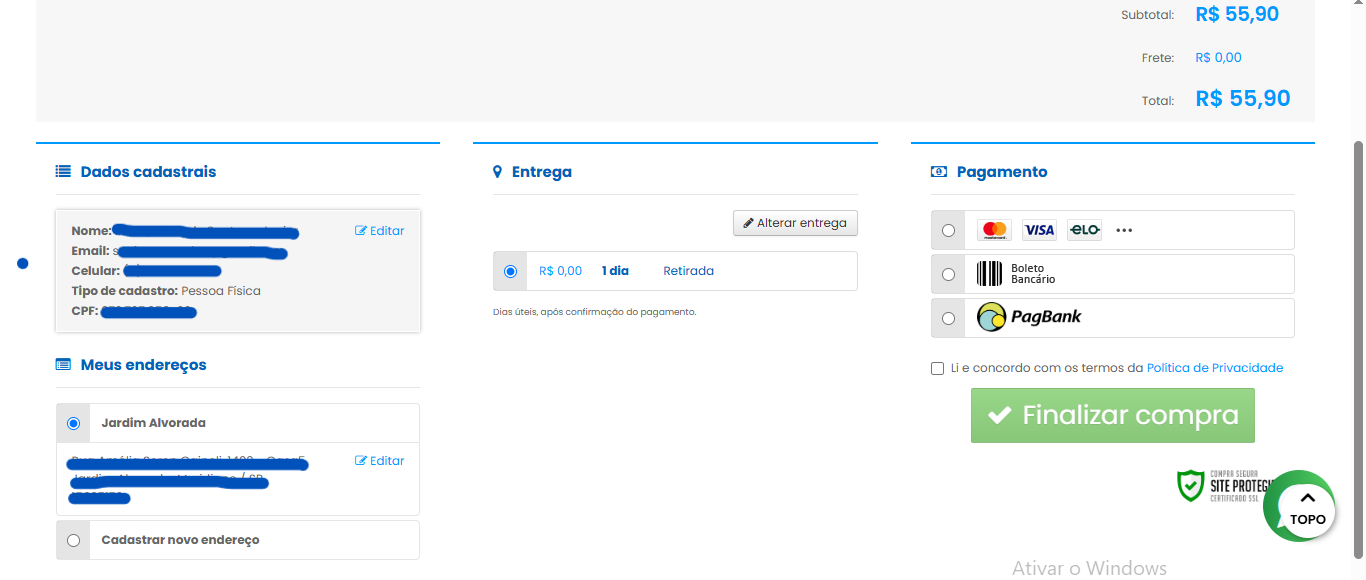Click the map pin icon beside Entrega
This screenshot has width=1366, height=580.
[498, 172]
